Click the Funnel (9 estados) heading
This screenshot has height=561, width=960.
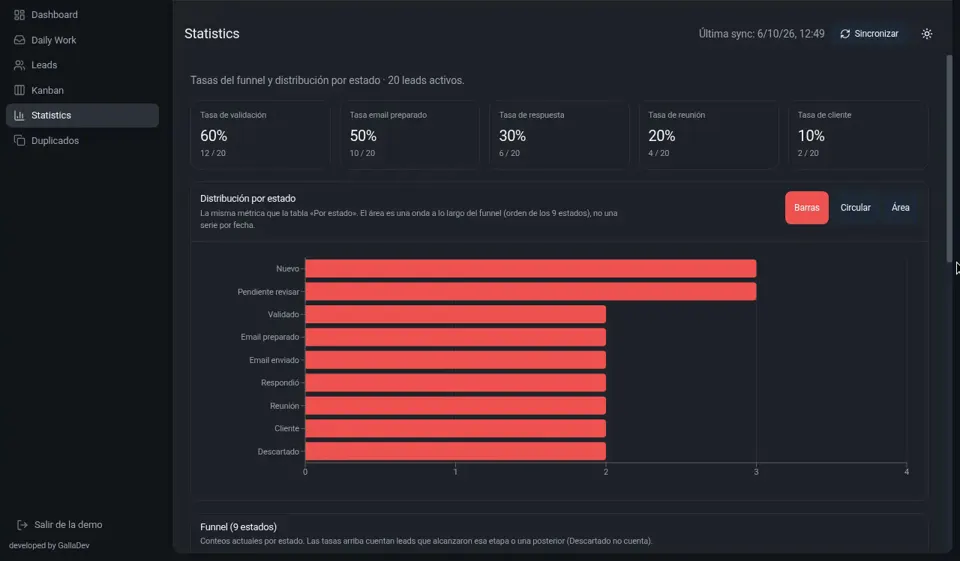238,527
